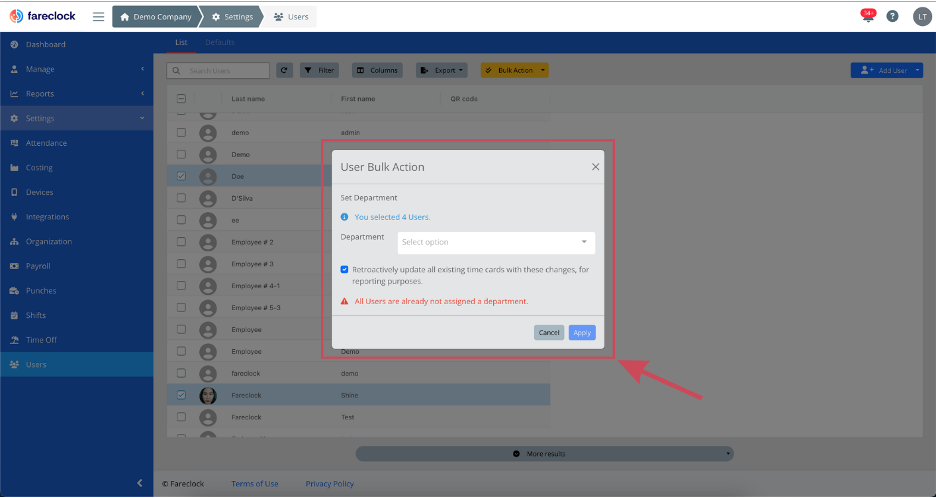Click the Bulk Action button

click(509, 70)
